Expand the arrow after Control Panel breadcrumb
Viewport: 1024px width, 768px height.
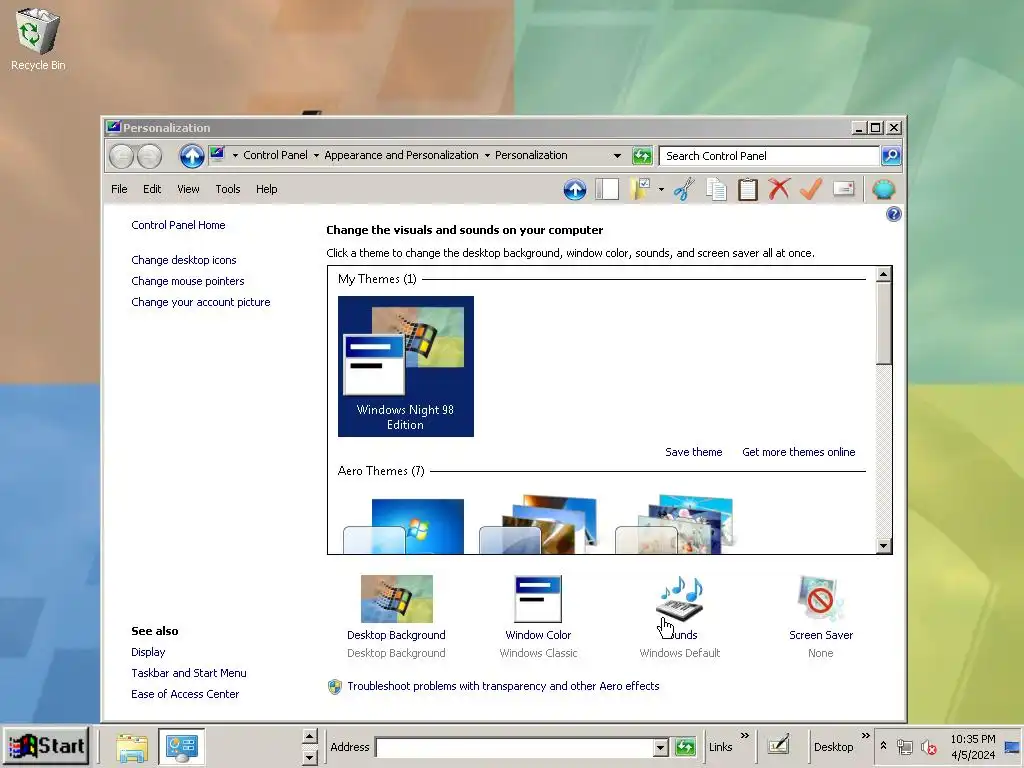(x=316, y=155)
